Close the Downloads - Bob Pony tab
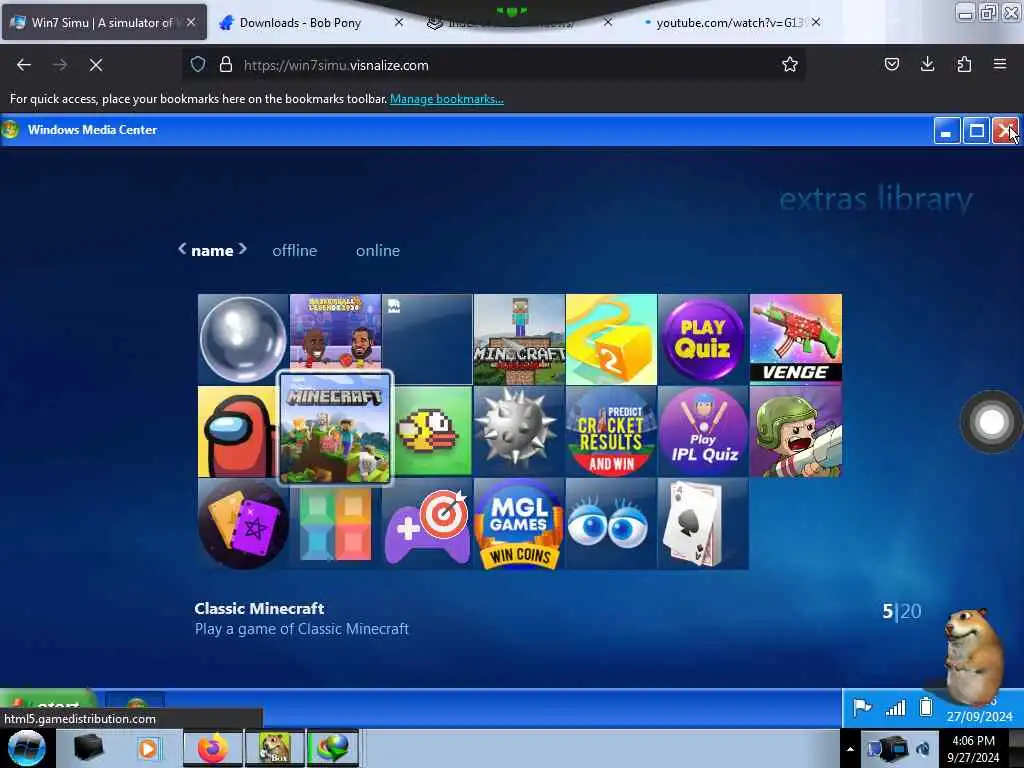The image size is (1024, 768). (x=399, y=22)
